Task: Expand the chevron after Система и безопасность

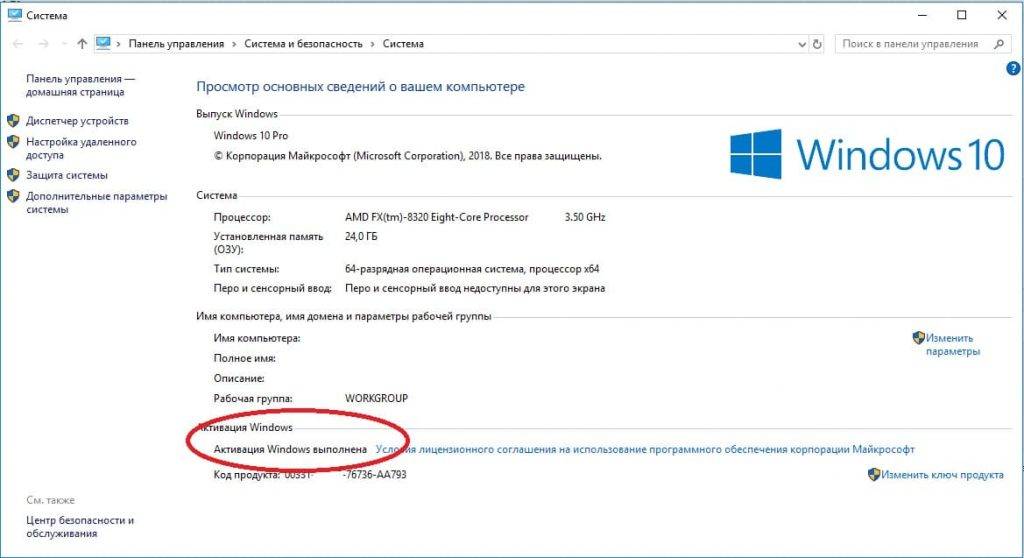Action: click(372, 44)
